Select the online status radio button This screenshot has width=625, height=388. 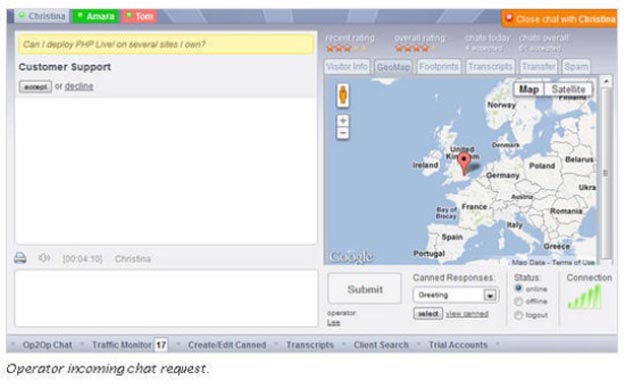pyautogui.click(x=518, y=288)
